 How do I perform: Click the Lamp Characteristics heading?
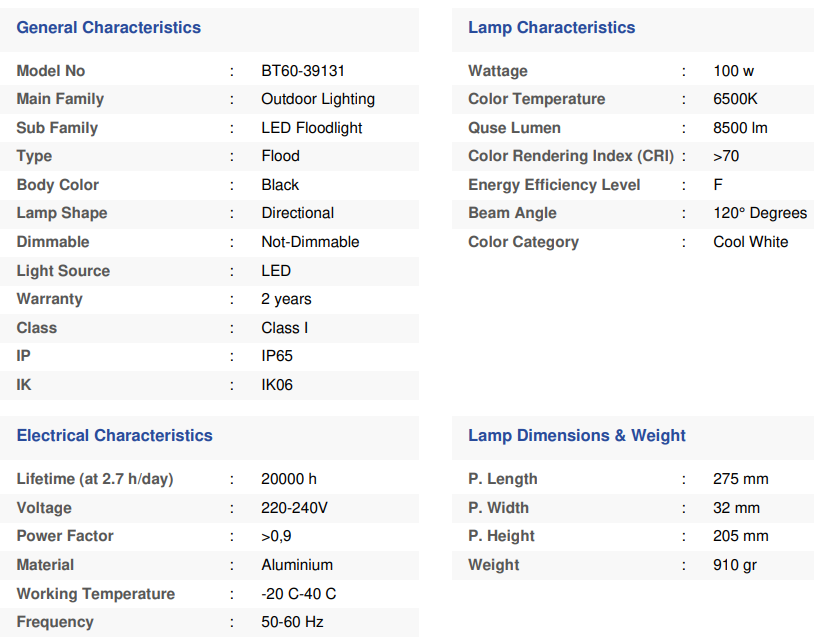[x=551, y=28]
